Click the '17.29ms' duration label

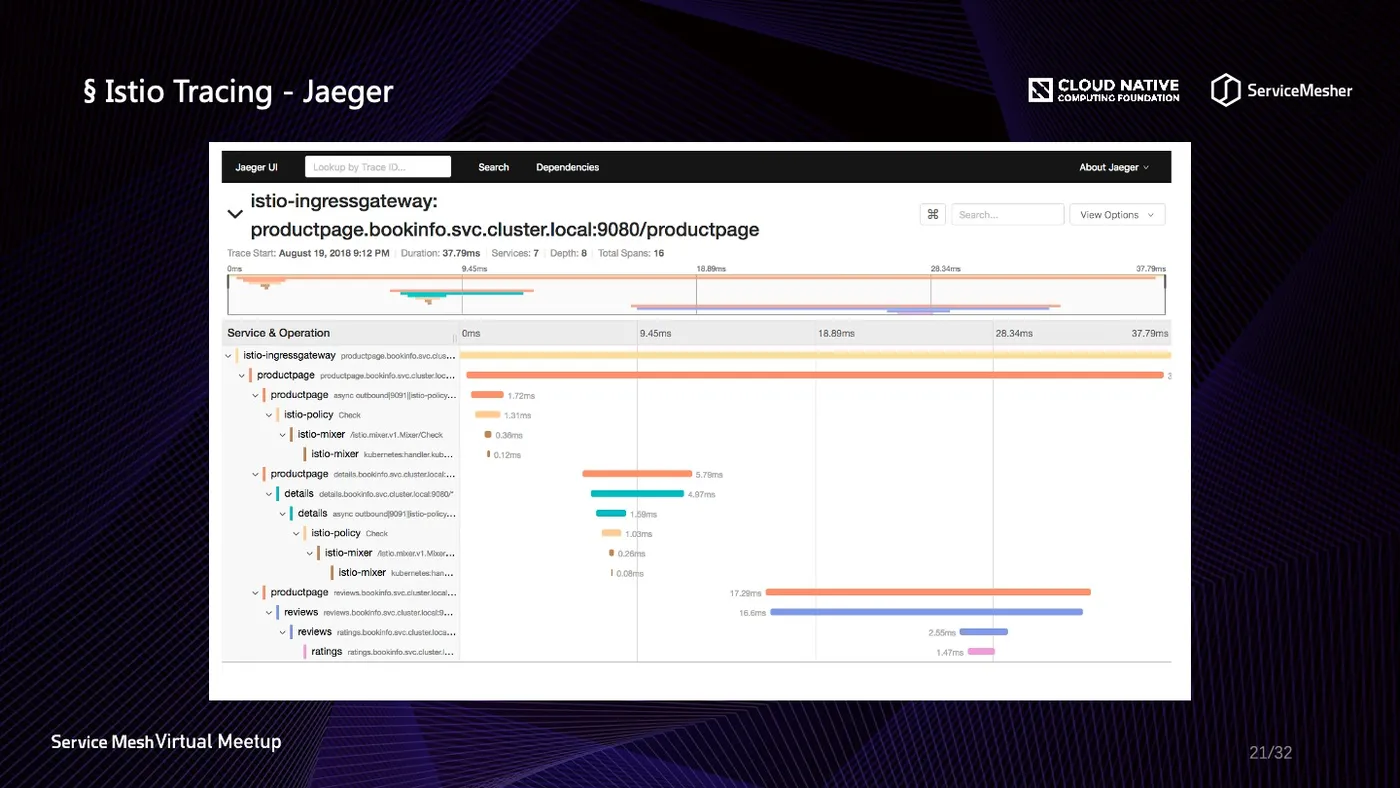click(x=745, y=593)
